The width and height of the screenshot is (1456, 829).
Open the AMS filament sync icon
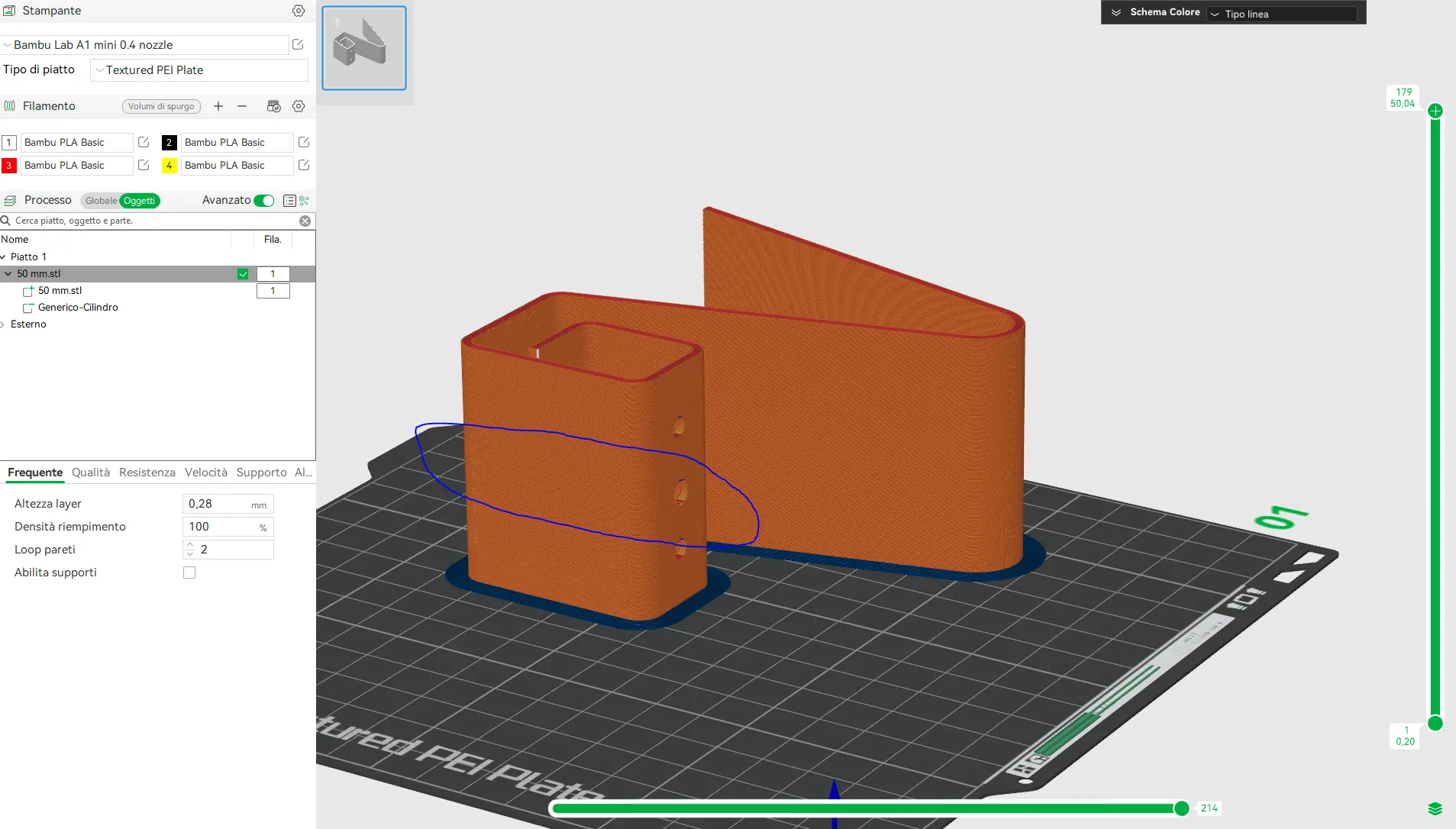tap(273, 106)
